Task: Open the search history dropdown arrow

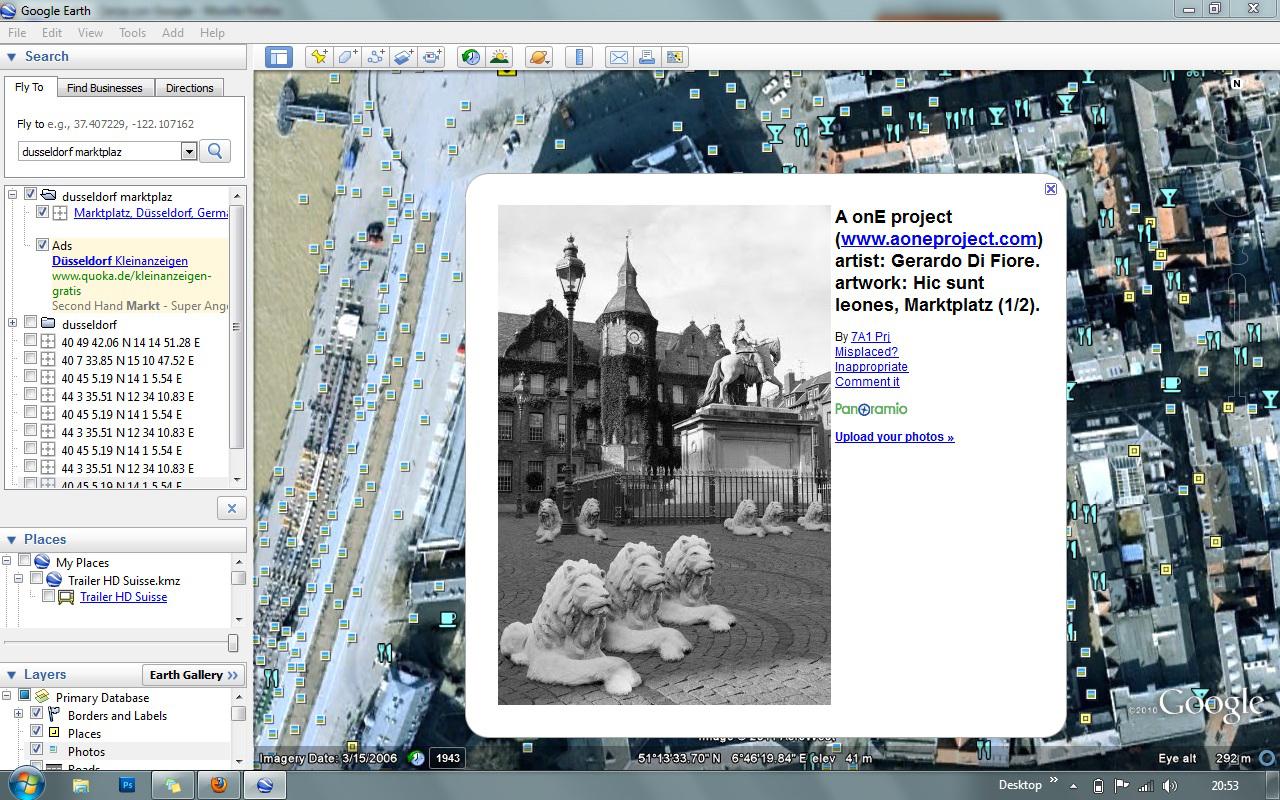Action: pos(188,151)
